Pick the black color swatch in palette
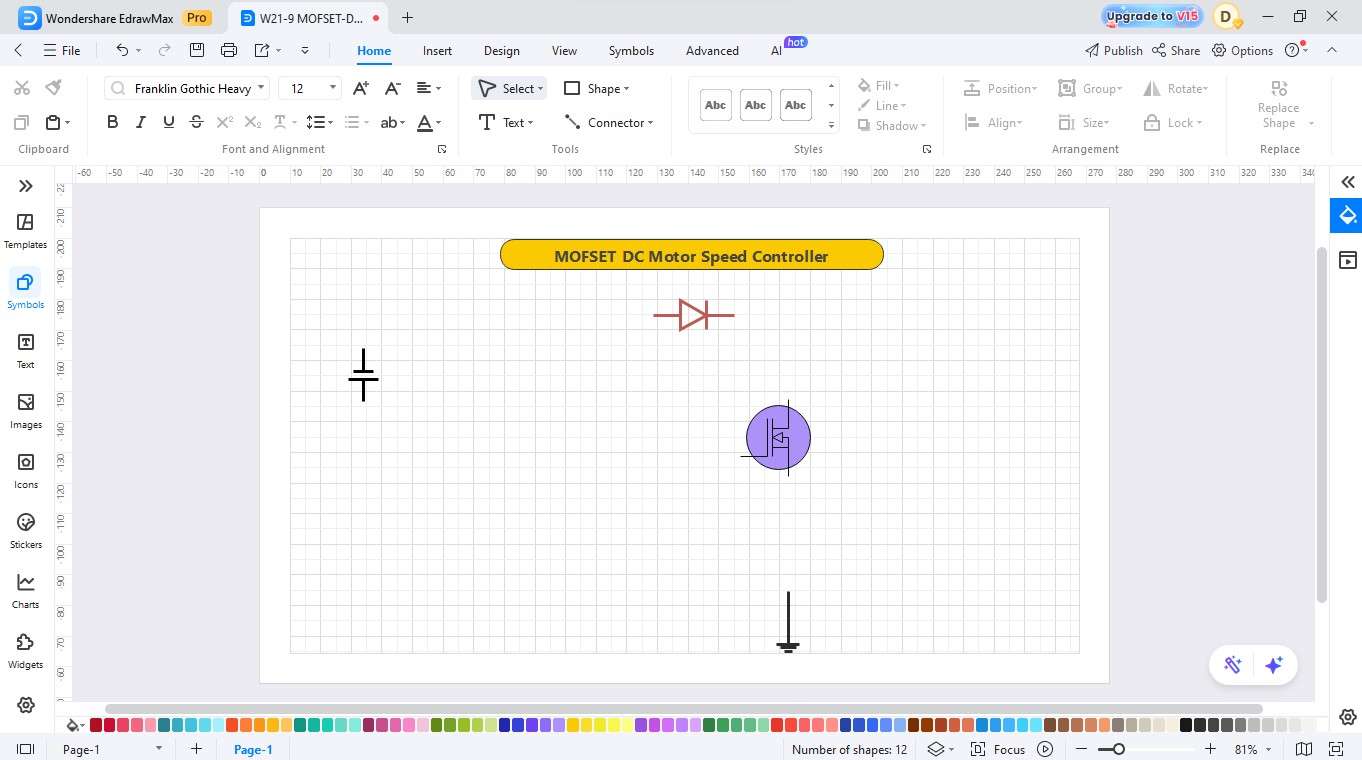1362x760 pixels. [x=1186, y=725]
